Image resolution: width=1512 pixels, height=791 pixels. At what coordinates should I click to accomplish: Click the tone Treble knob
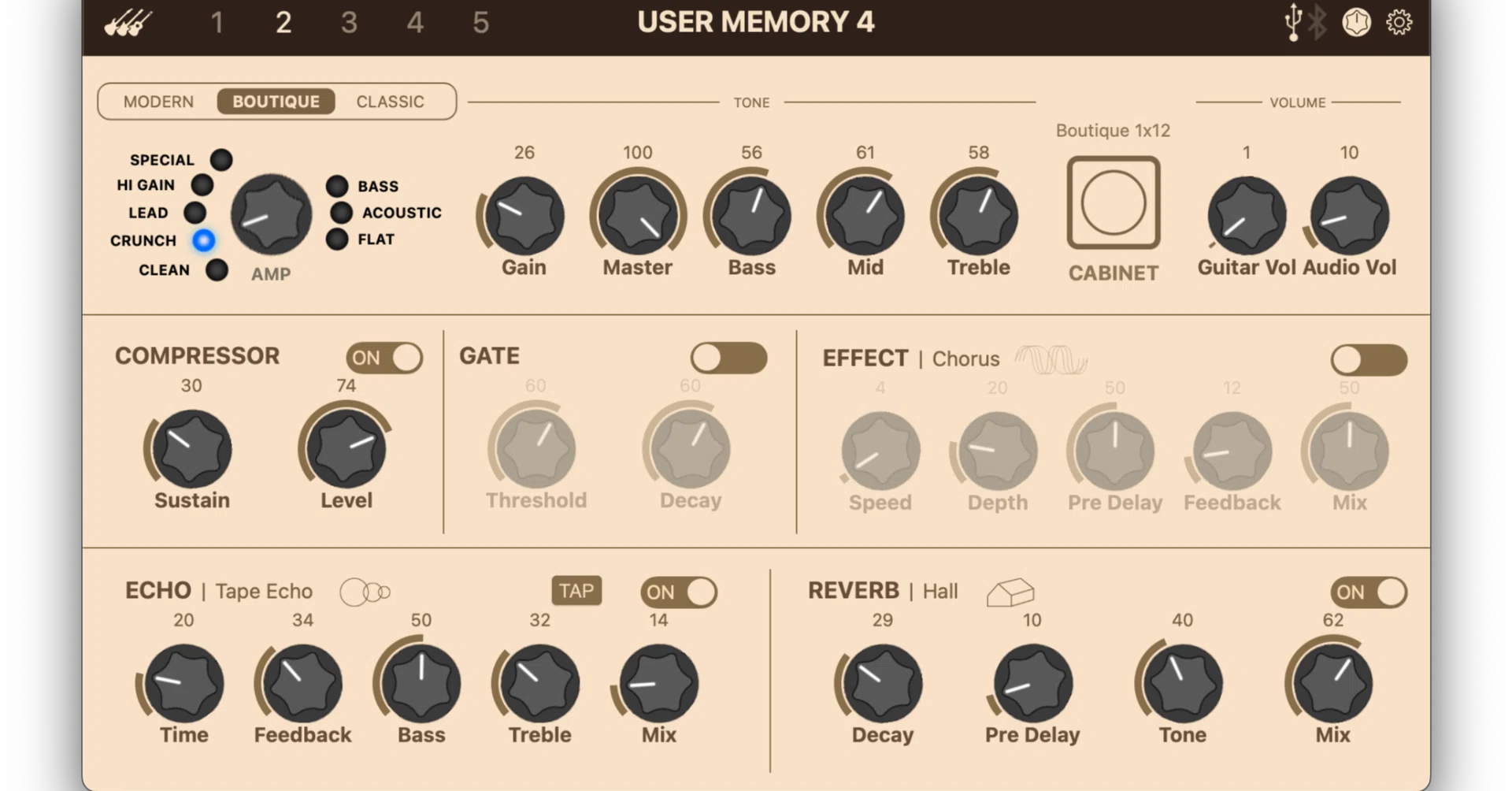pyautogui.click(x=978, y=215)
